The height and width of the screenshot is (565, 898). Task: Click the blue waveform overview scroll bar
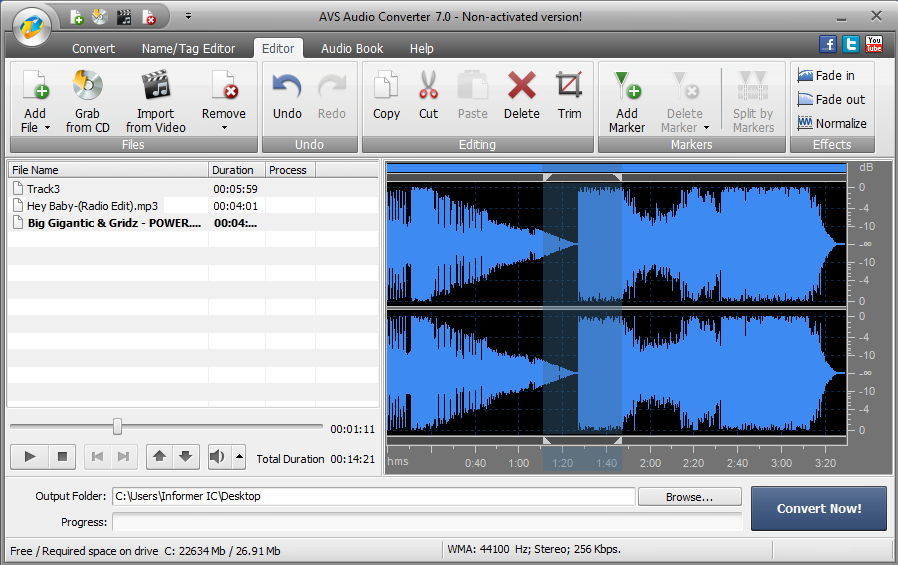tap(616, 168)
